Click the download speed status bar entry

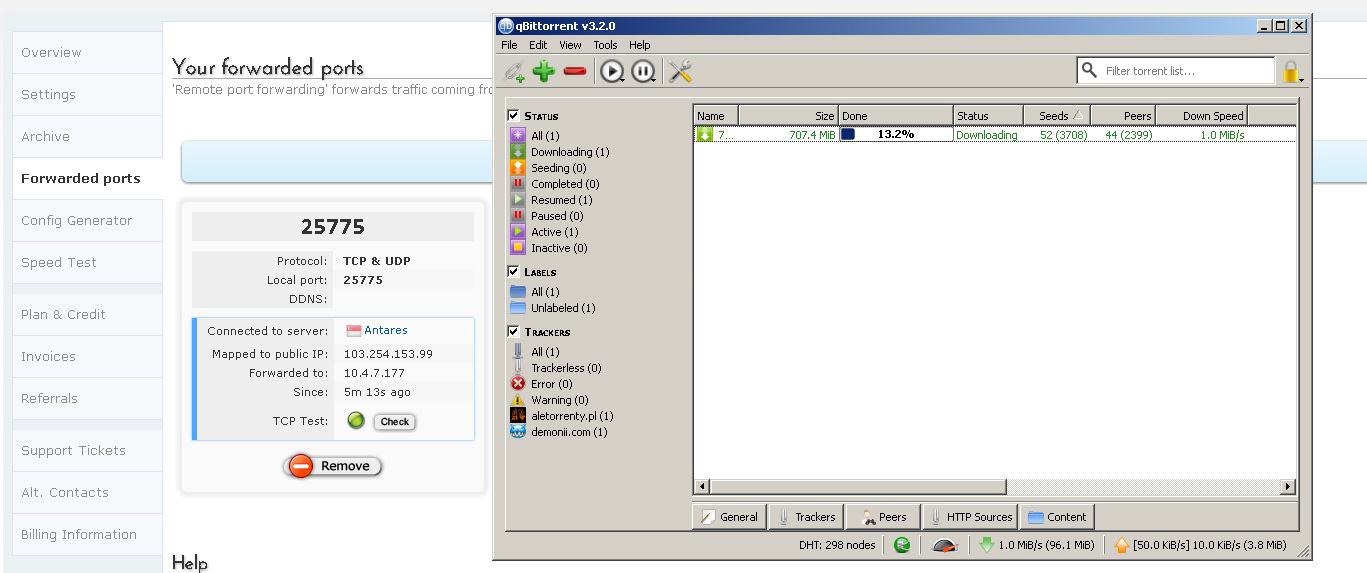(1036, 545)
